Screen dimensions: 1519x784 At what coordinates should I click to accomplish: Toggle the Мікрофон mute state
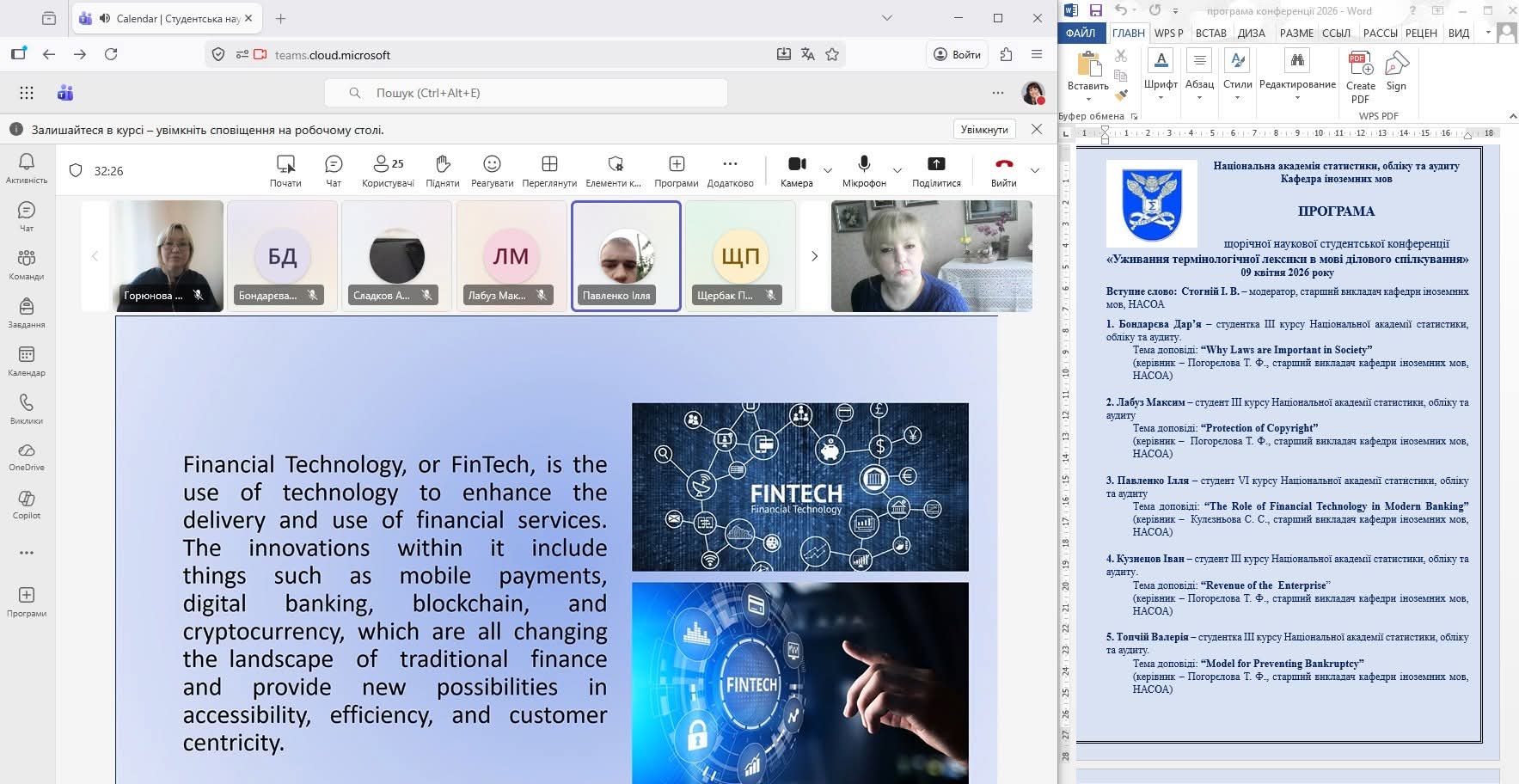pos(864,170)
